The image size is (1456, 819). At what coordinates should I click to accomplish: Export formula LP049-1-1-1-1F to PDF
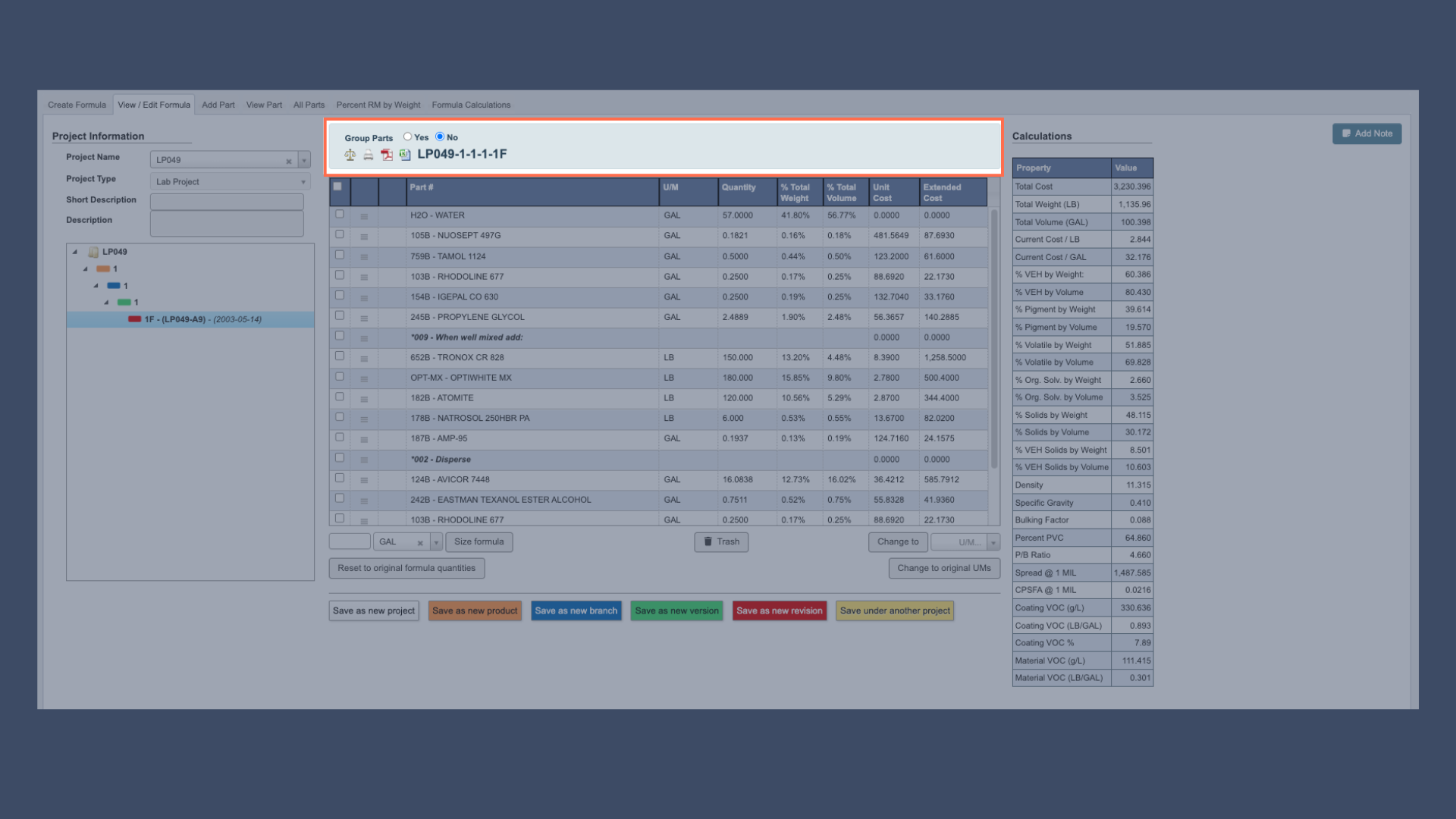[x=388, y=155]
